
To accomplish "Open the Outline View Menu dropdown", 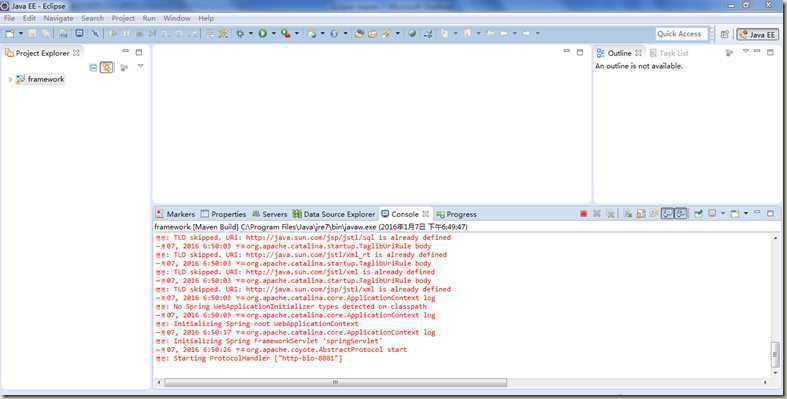I will tap(745, 52).
